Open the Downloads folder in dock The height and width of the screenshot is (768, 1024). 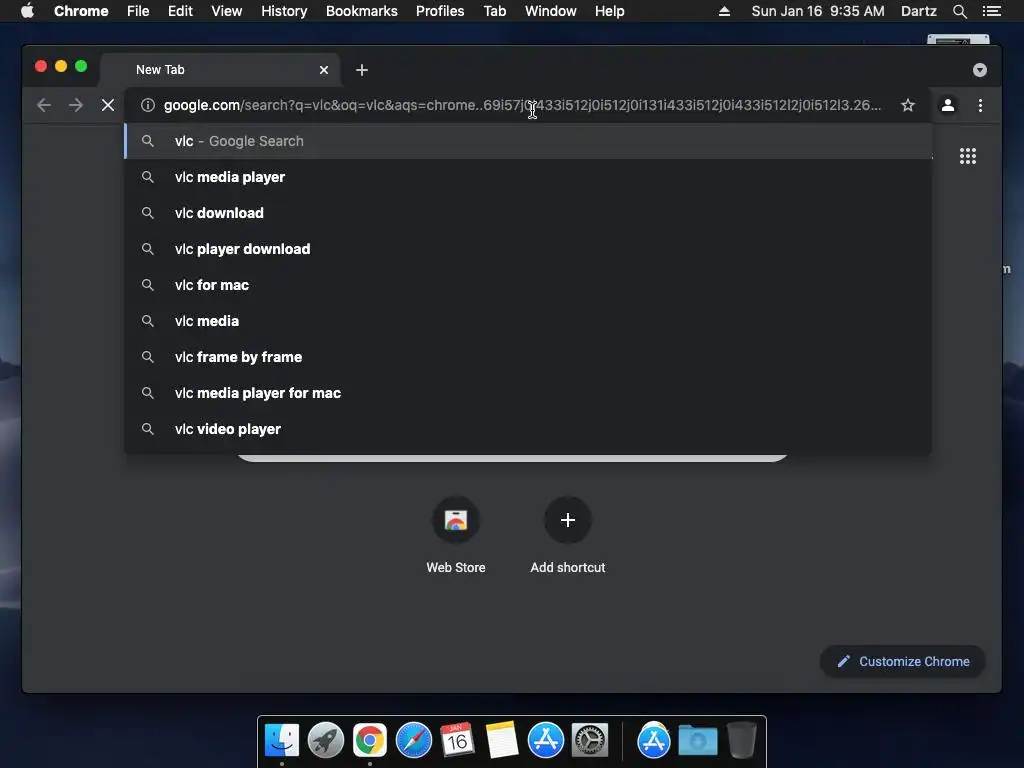pos(697,741)
